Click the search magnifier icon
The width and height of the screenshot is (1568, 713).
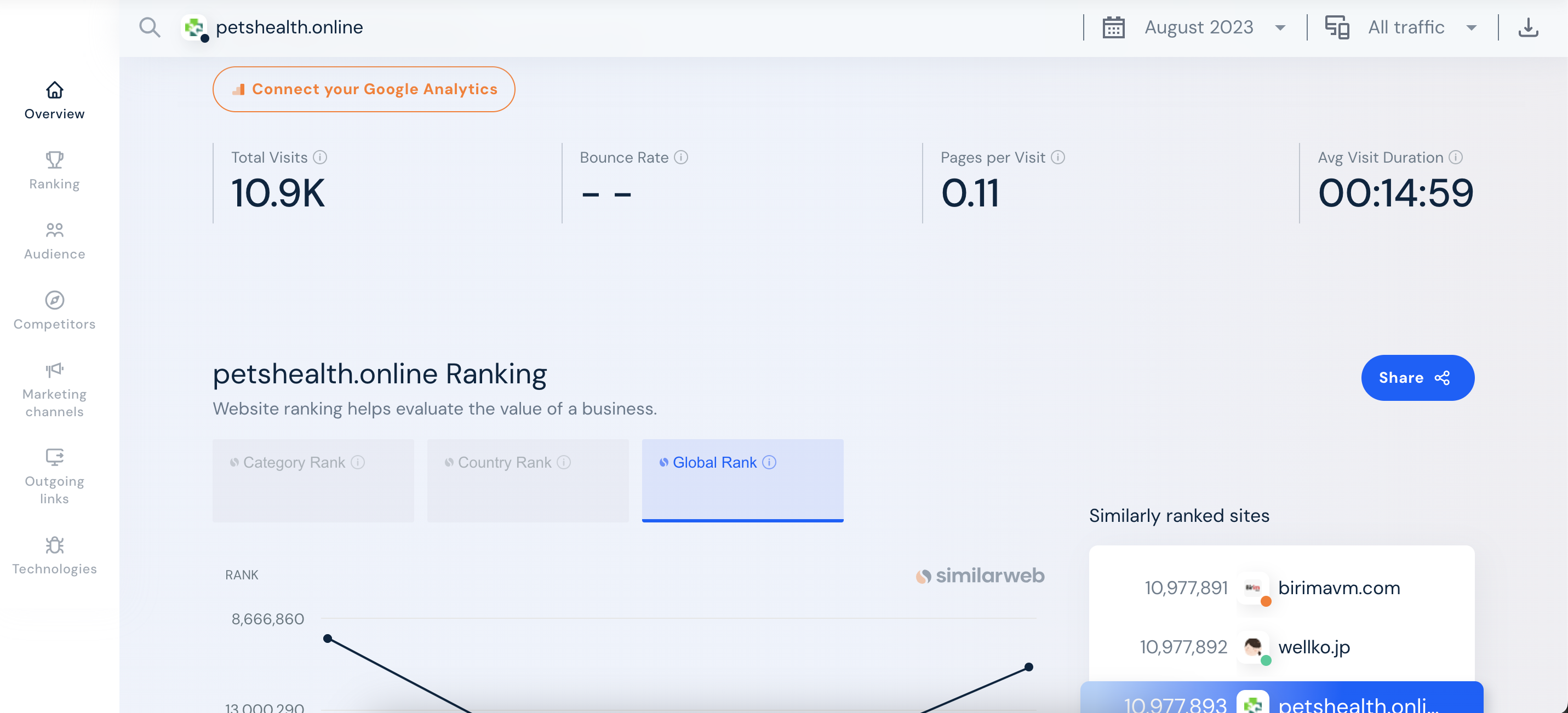pos(149,27)
